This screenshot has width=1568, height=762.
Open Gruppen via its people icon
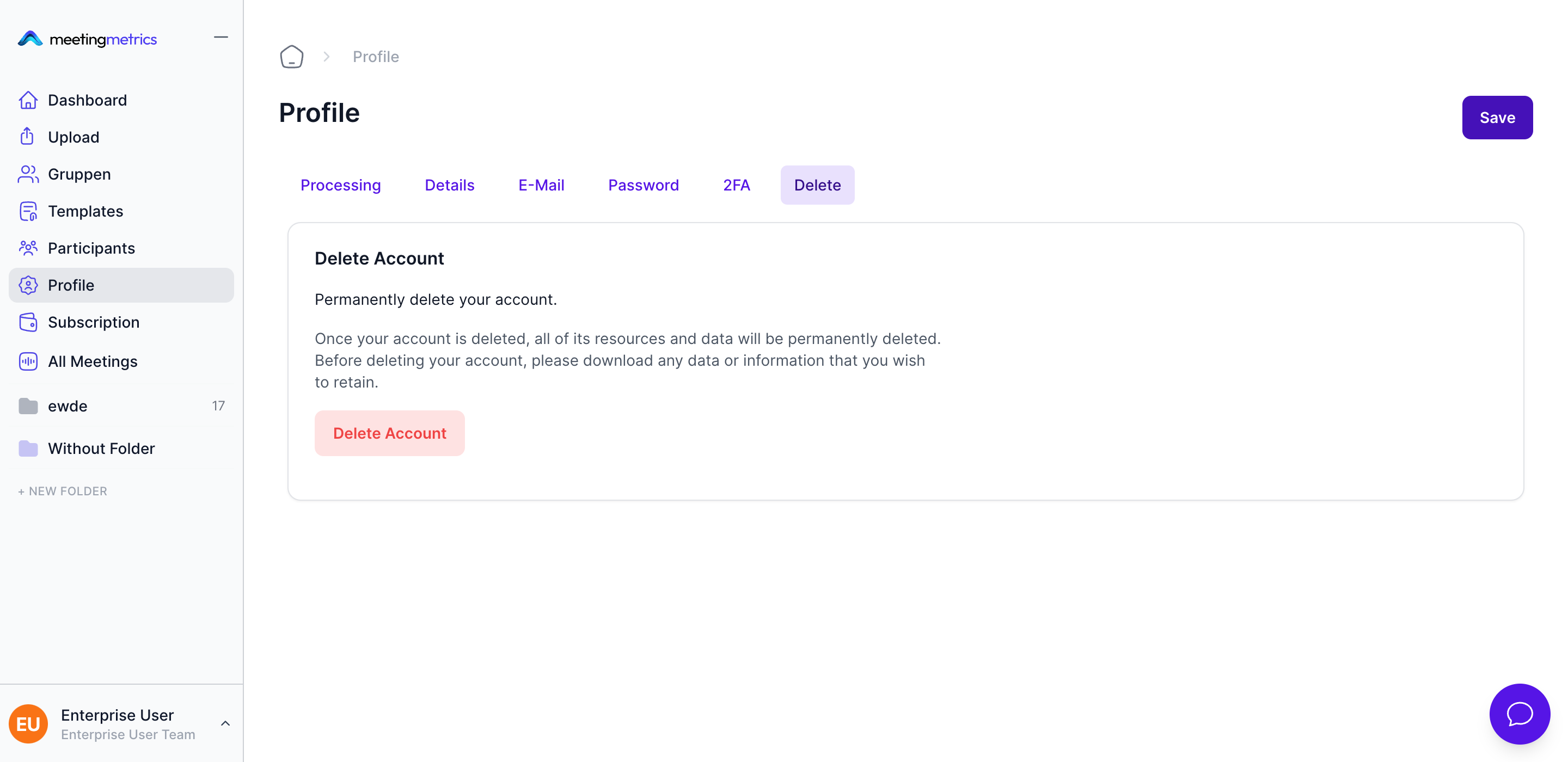[x=28, y=174]
